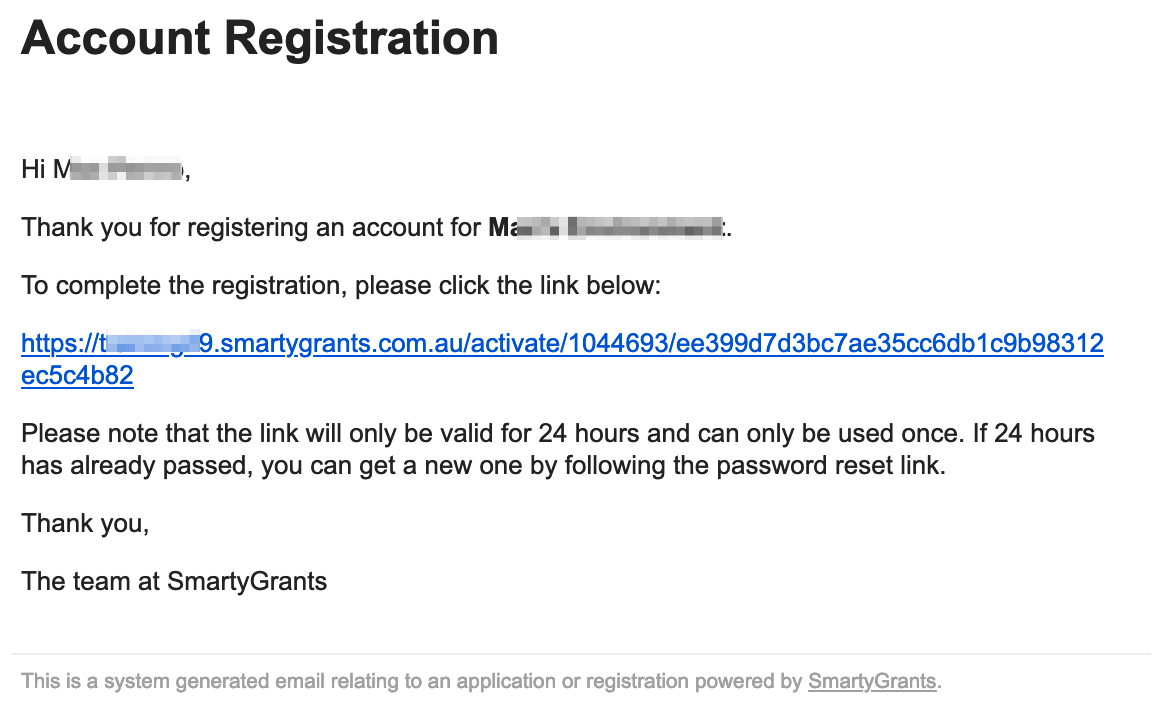Click the wrapped link ending 'ec5c4b82'

[77, 377]
